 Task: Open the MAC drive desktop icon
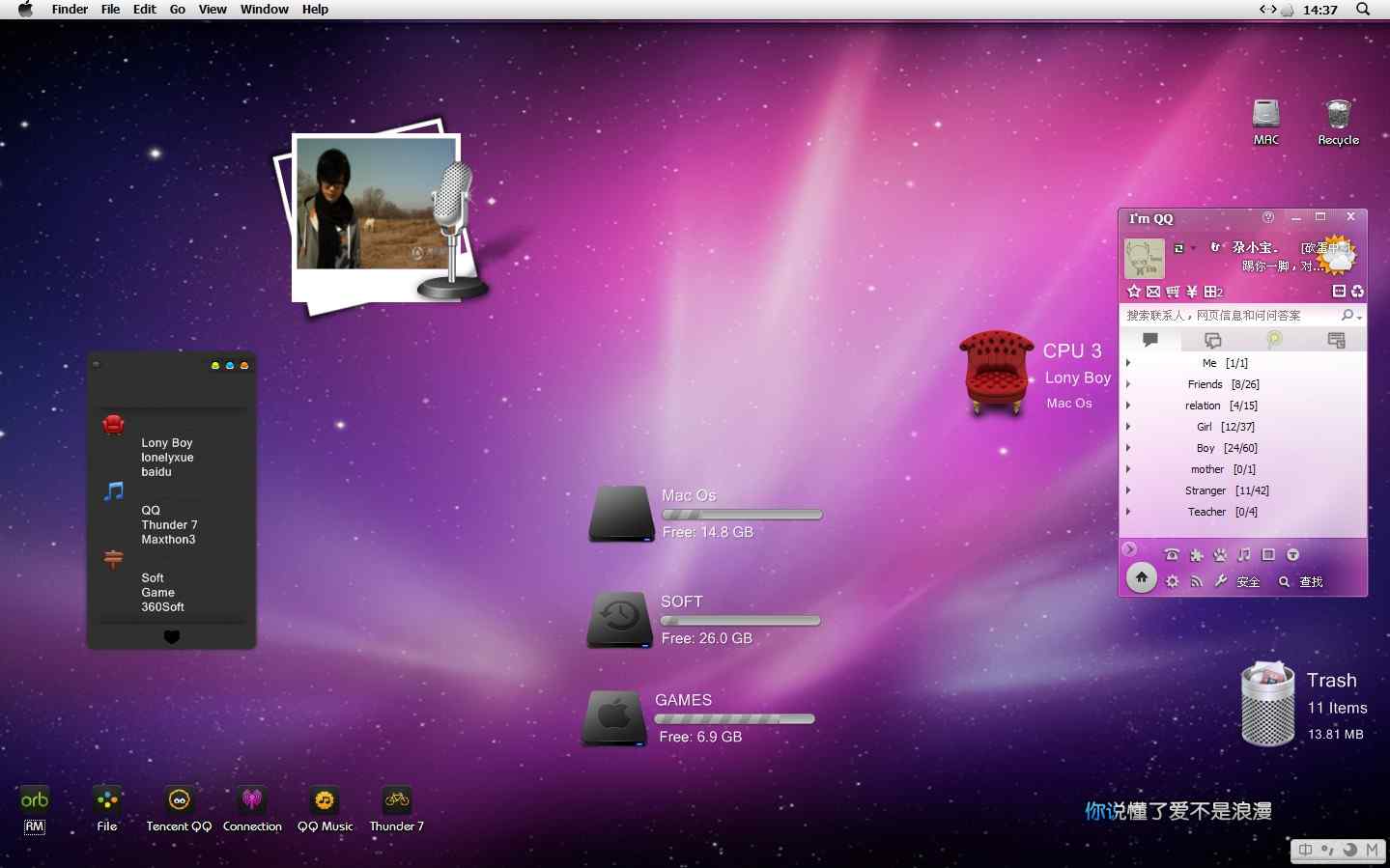point(1266,114)
